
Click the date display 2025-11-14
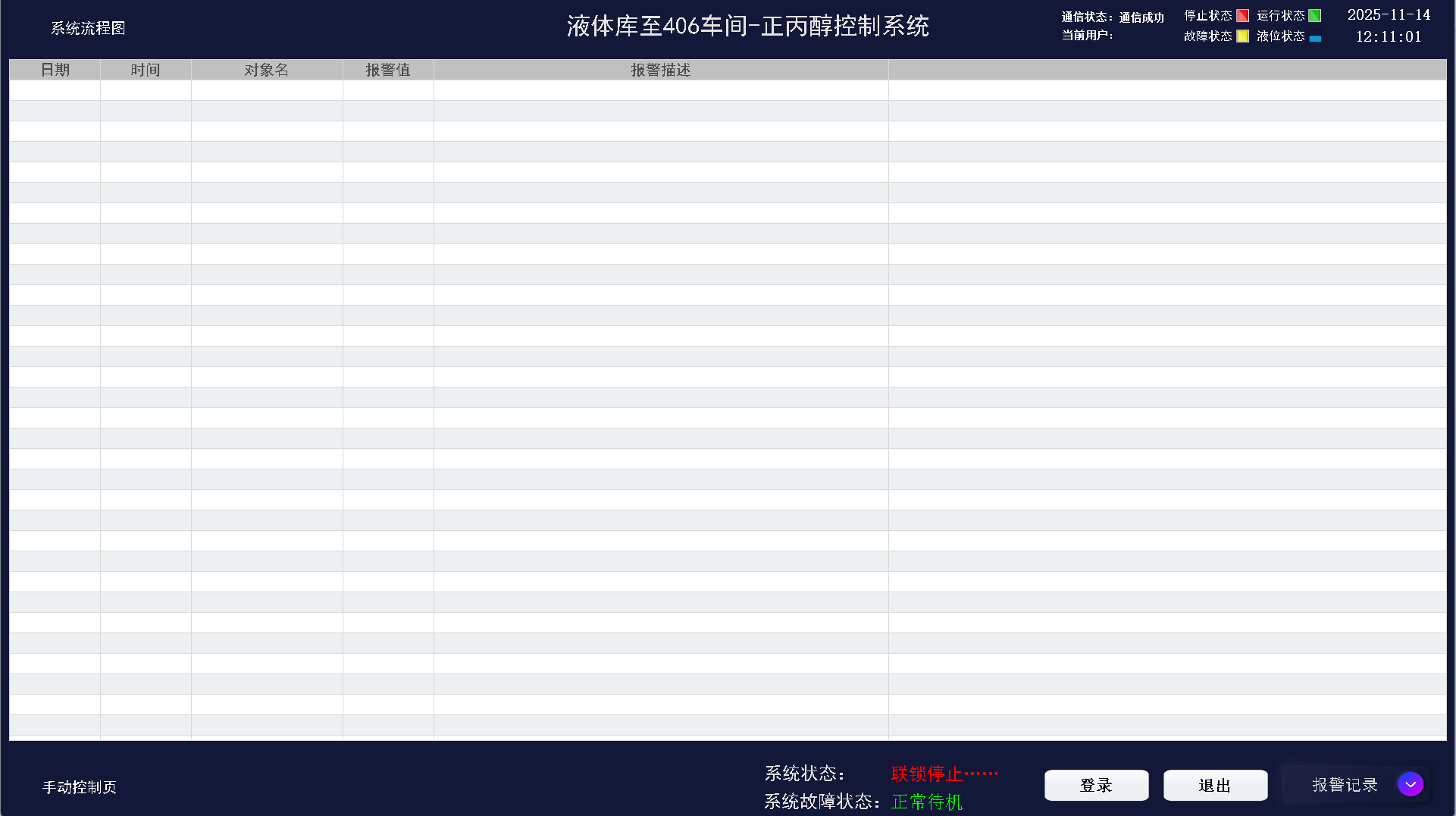point(1389,14)
